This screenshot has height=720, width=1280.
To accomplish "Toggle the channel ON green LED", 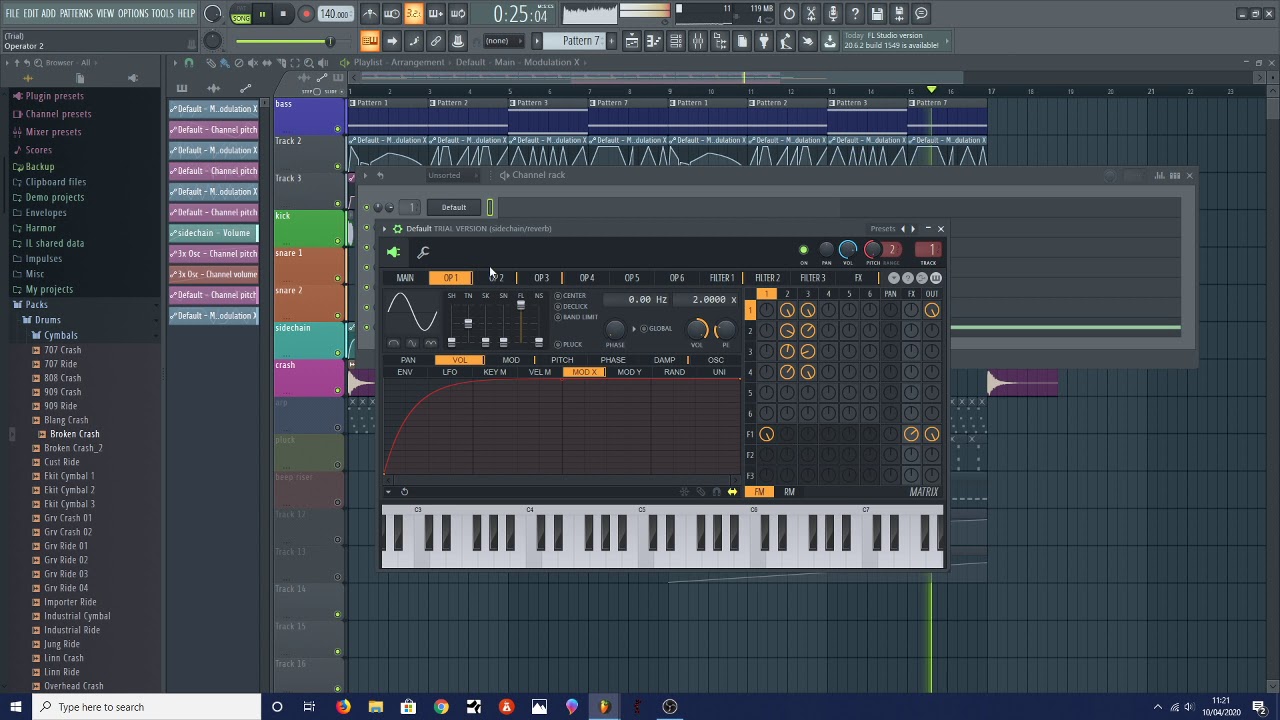I will [x=803, y=250].
